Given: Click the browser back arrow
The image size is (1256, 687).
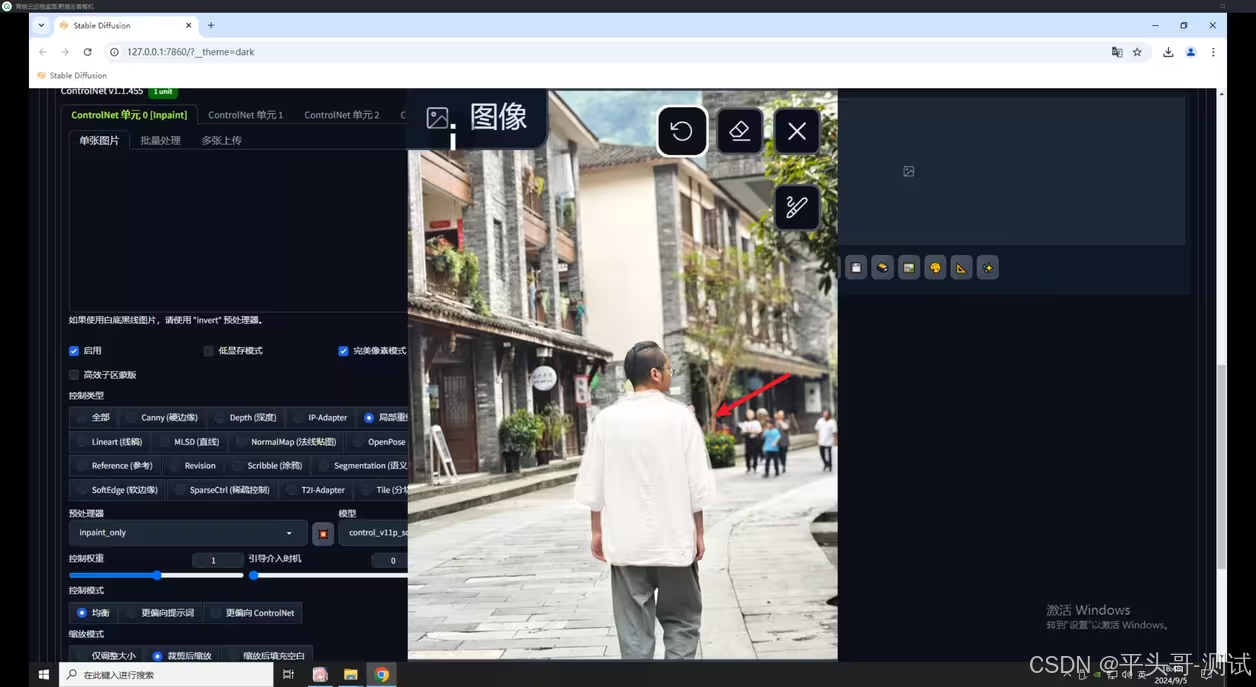Looking at the screenshot, I should coord(43,52).
